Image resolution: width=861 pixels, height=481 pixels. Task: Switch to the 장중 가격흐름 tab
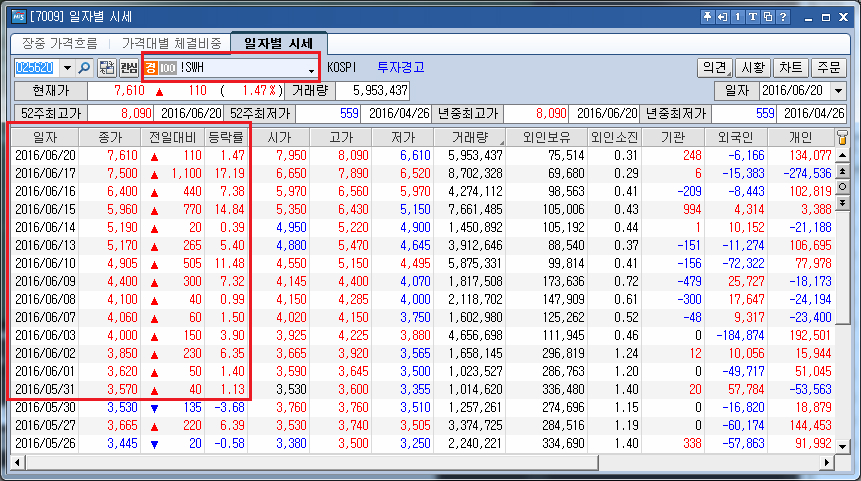(59, 43)
